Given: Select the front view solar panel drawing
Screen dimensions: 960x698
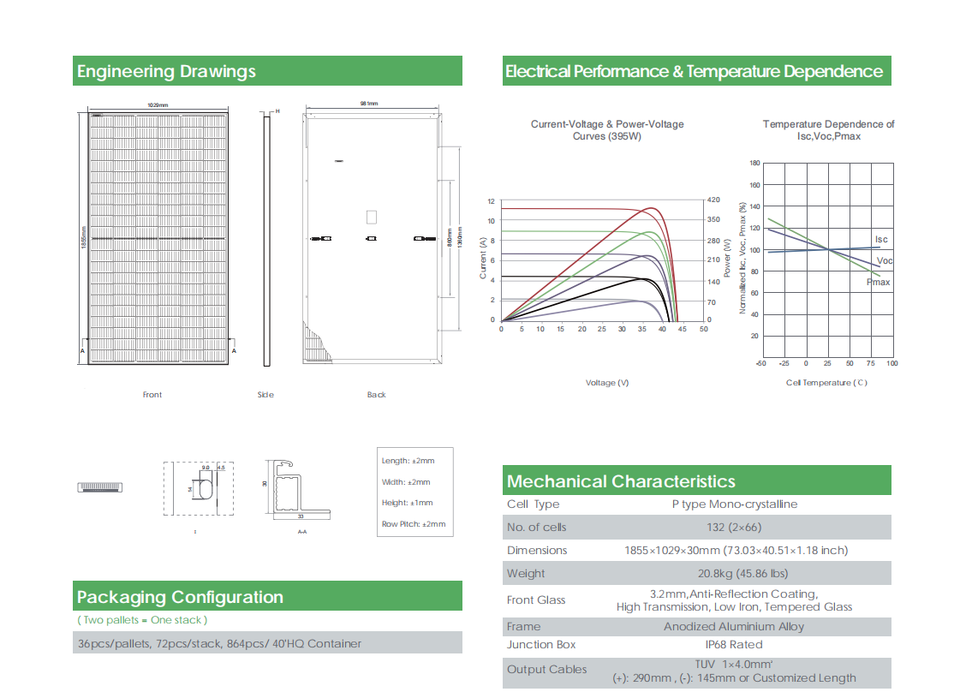Looking at the screenshot, I should pos(157,238).
